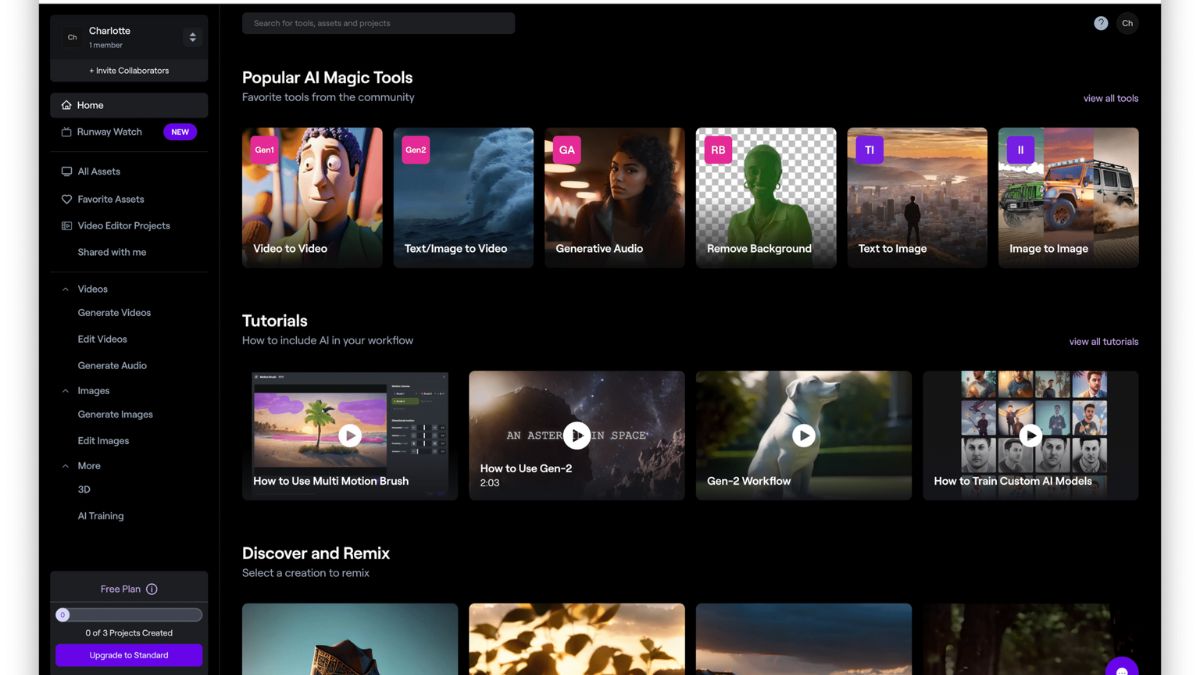Click the GA Generative Audio badge
This screenshot has width=1200, height=675.
[566, 150]
